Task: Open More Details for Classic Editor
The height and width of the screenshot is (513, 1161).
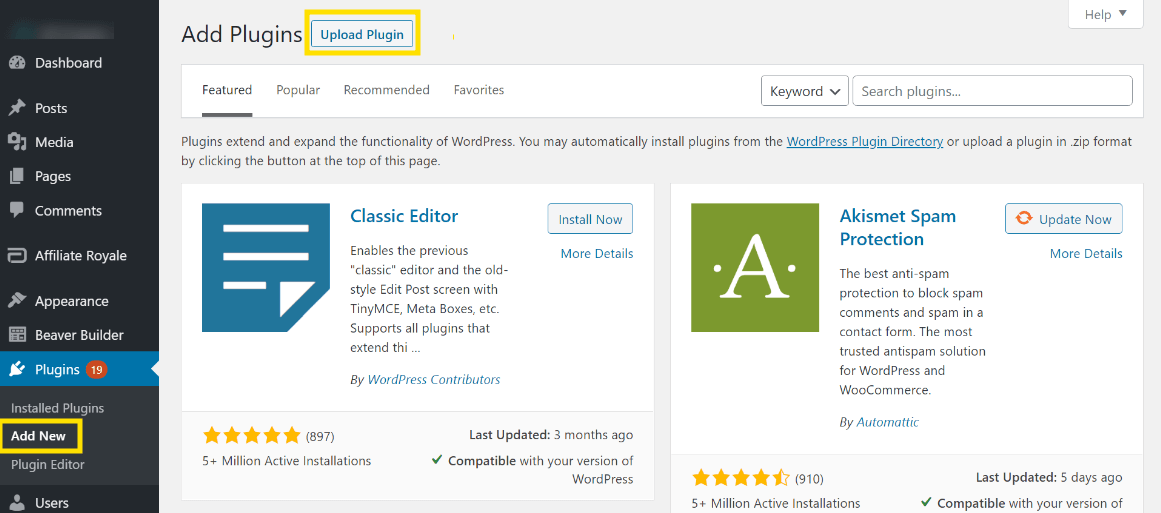Action: [597, 253]
